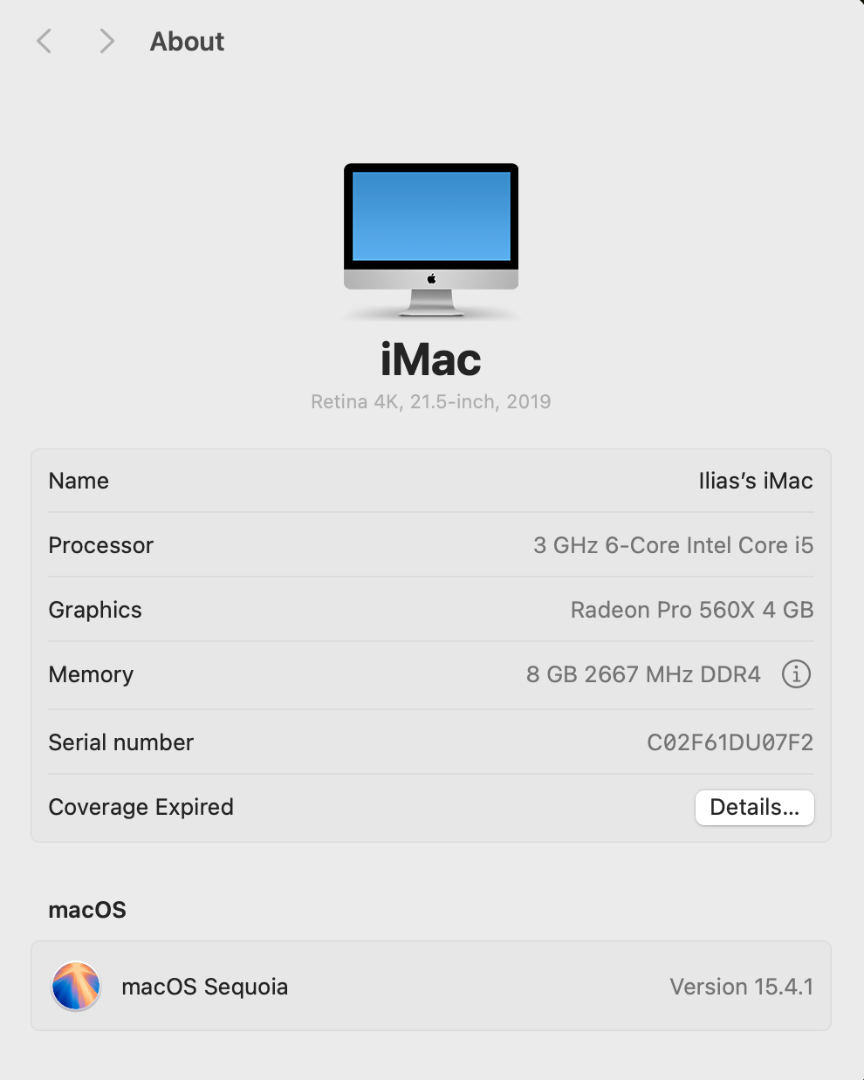Click the 8 GB 2667 MHz DDR4 text
Viewport: 864px width, 1080px height.
point(644,674)
